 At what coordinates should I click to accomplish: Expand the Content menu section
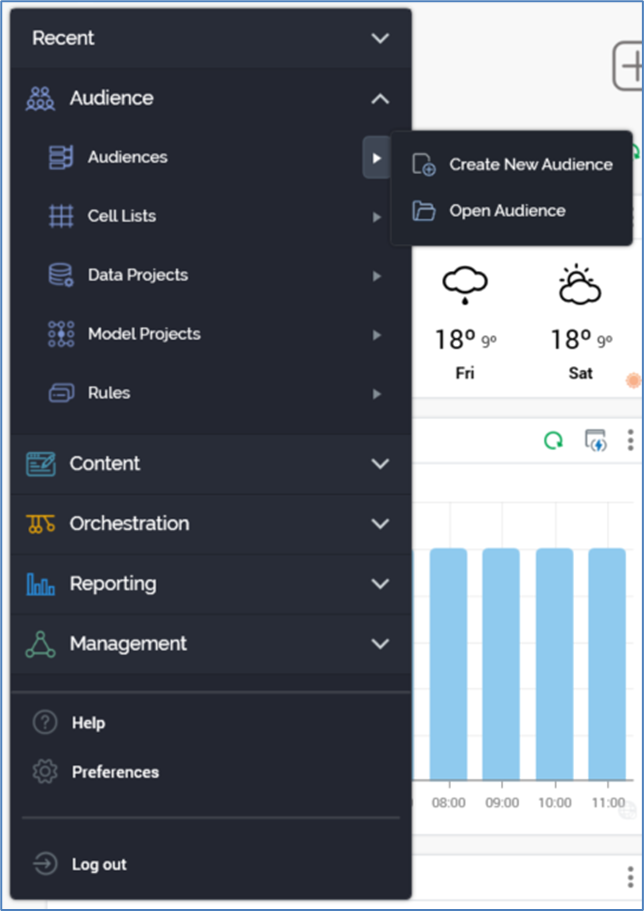[380, 464]
